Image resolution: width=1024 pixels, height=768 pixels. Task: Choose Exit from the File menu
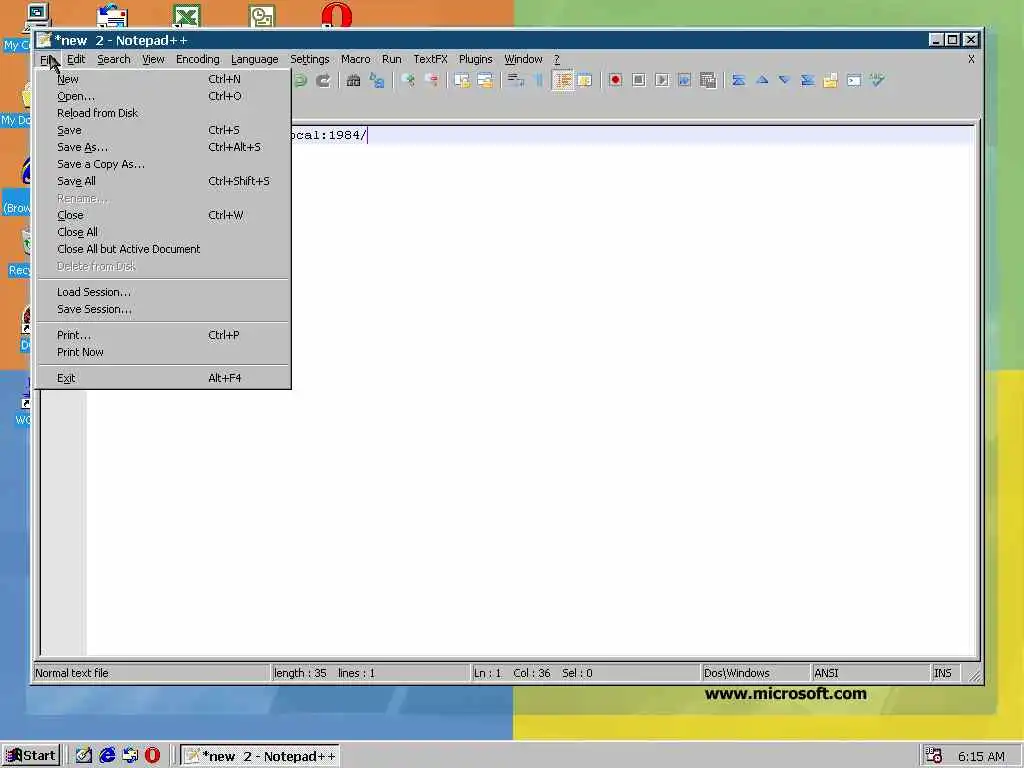point(163,378)
